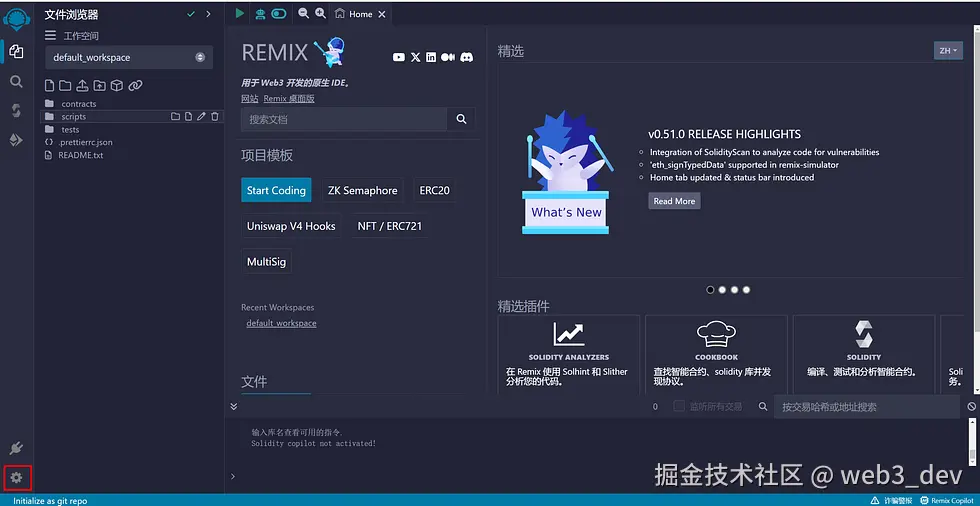Collapse the terminal with double chevron
The image size is (980, 506).
tap(233, 406)
